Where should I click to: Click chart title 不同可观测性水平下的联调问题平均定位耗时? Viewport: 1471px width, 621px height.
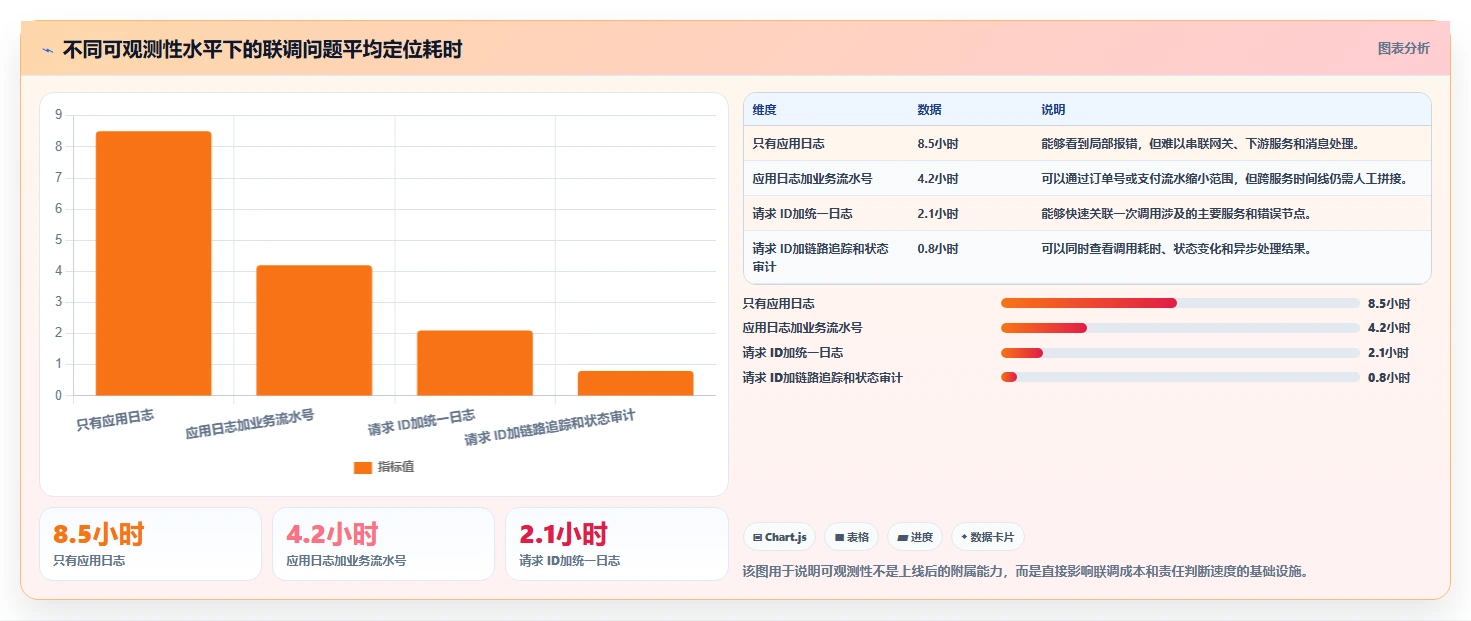point(262,50)
